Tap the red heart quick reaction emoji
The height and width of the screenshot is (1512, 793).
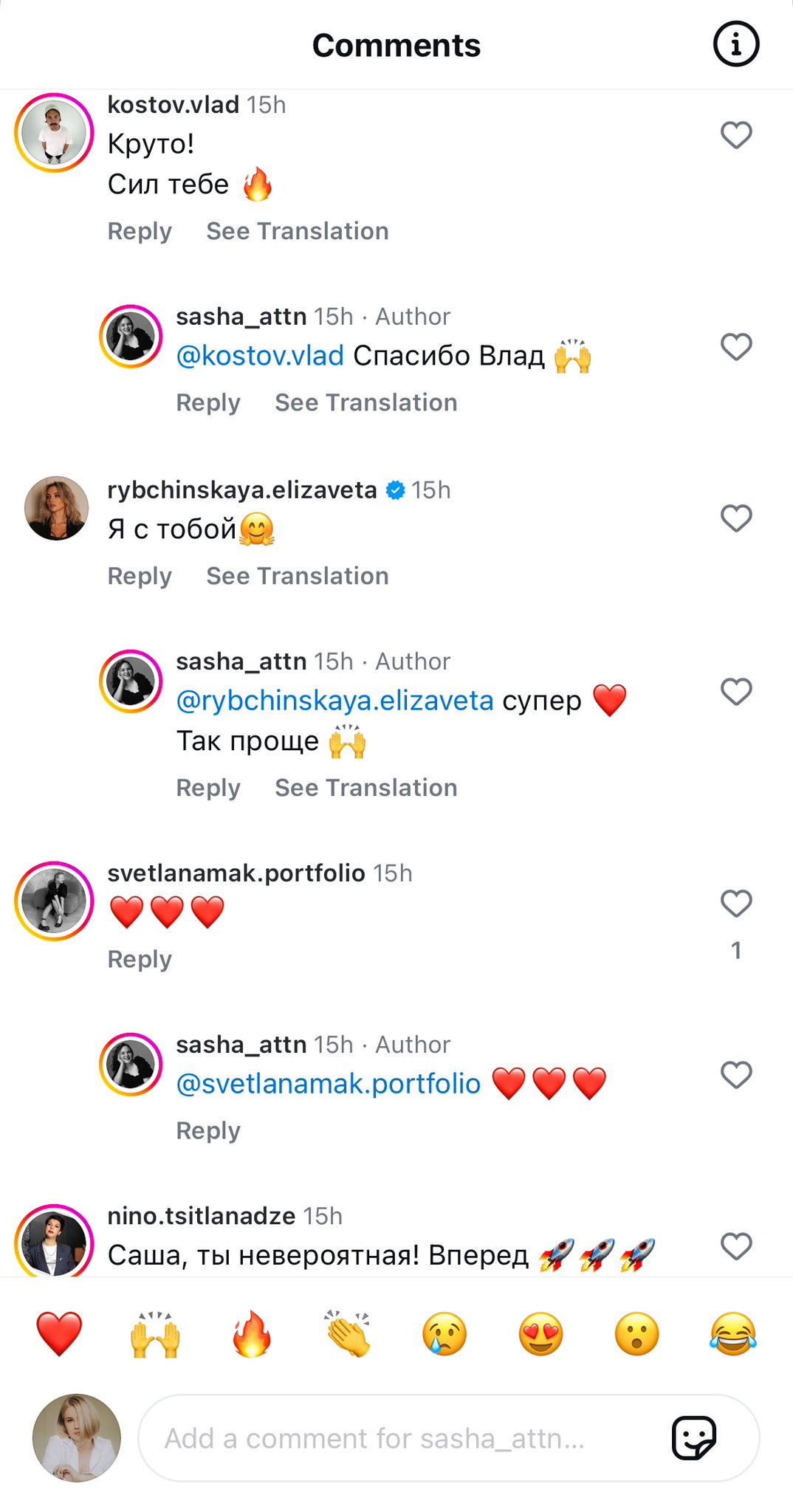(59, 1333)
